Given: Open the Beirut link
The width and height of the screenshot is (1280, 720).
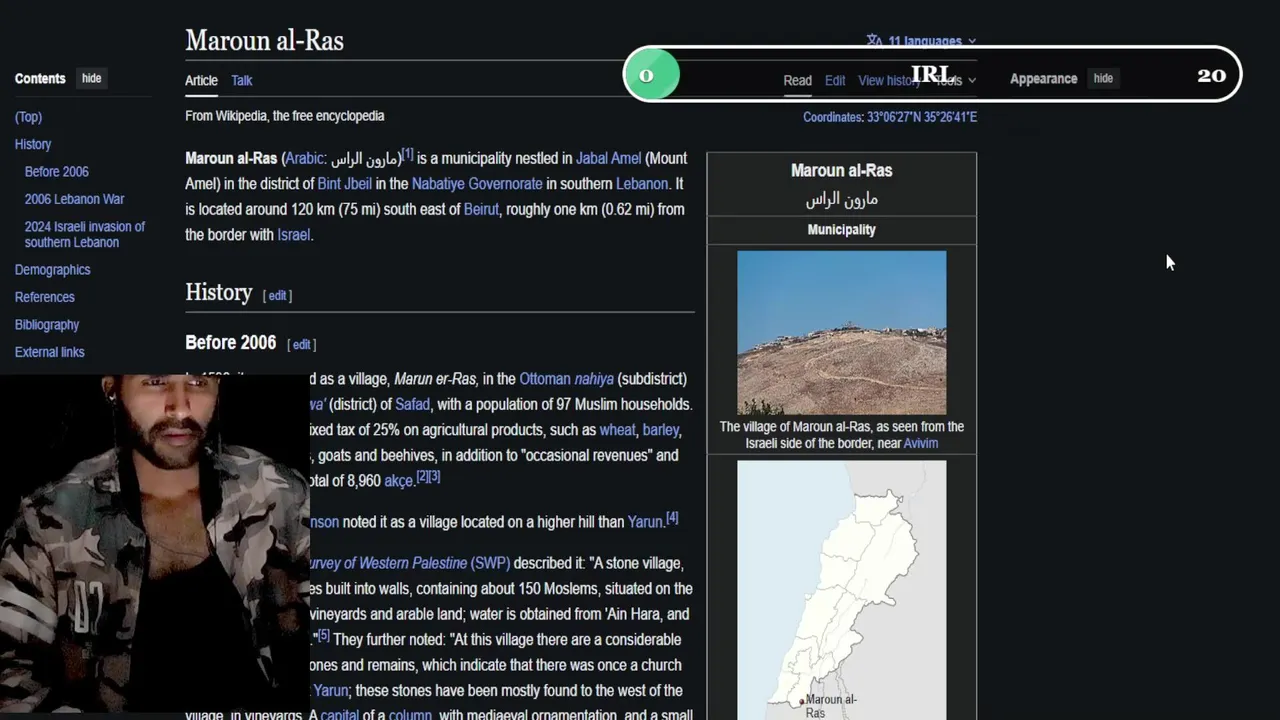Looking at the screenshot, I should (x=481, y=209).
